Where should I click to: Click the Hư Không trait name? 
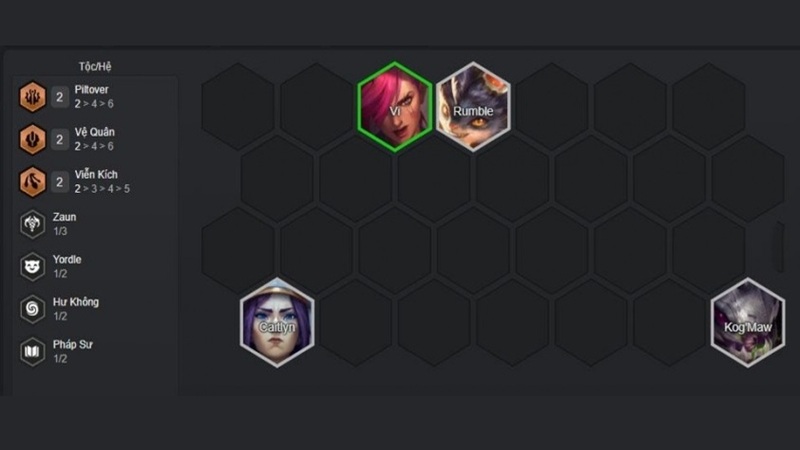[x=76, y=302]
